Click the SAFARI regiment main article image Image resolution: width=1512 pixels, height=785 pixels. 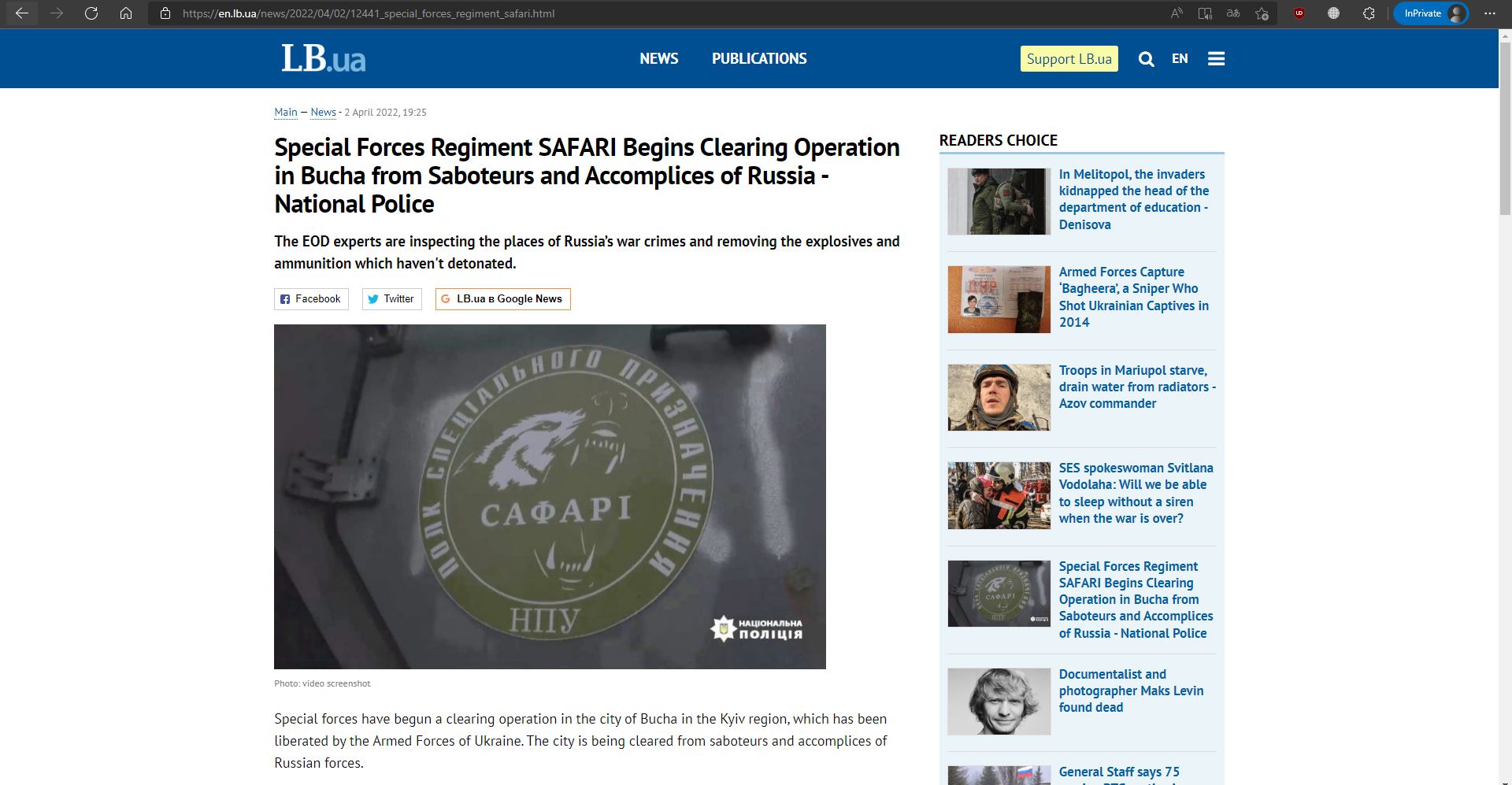550,497
